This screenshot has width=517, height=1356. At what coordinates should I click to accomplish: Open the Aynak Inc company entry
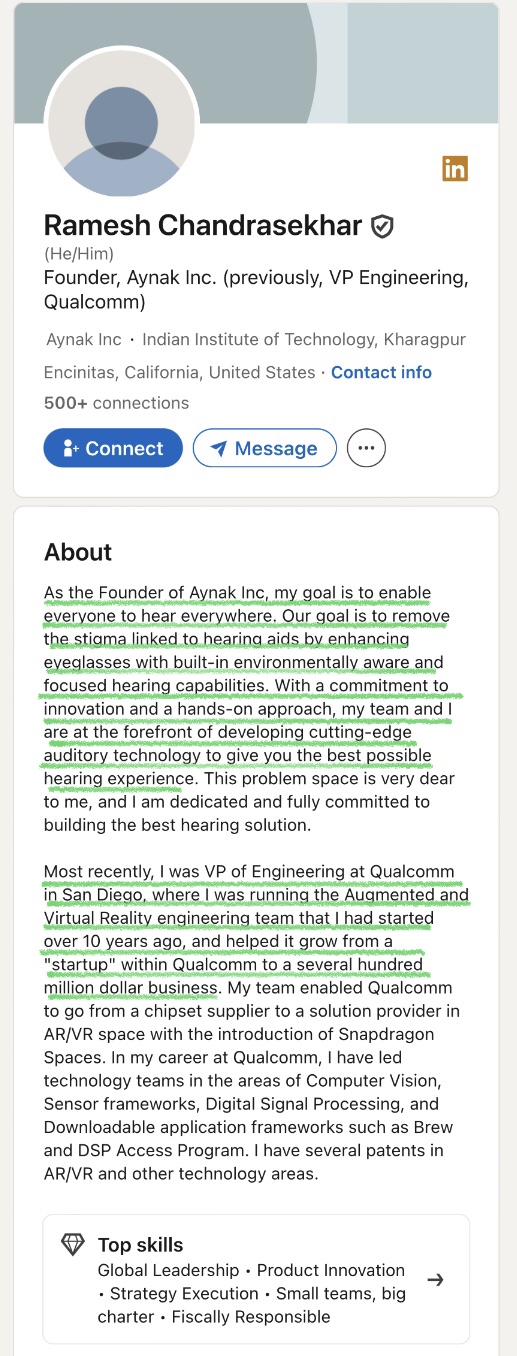click(x=84, y=340)
